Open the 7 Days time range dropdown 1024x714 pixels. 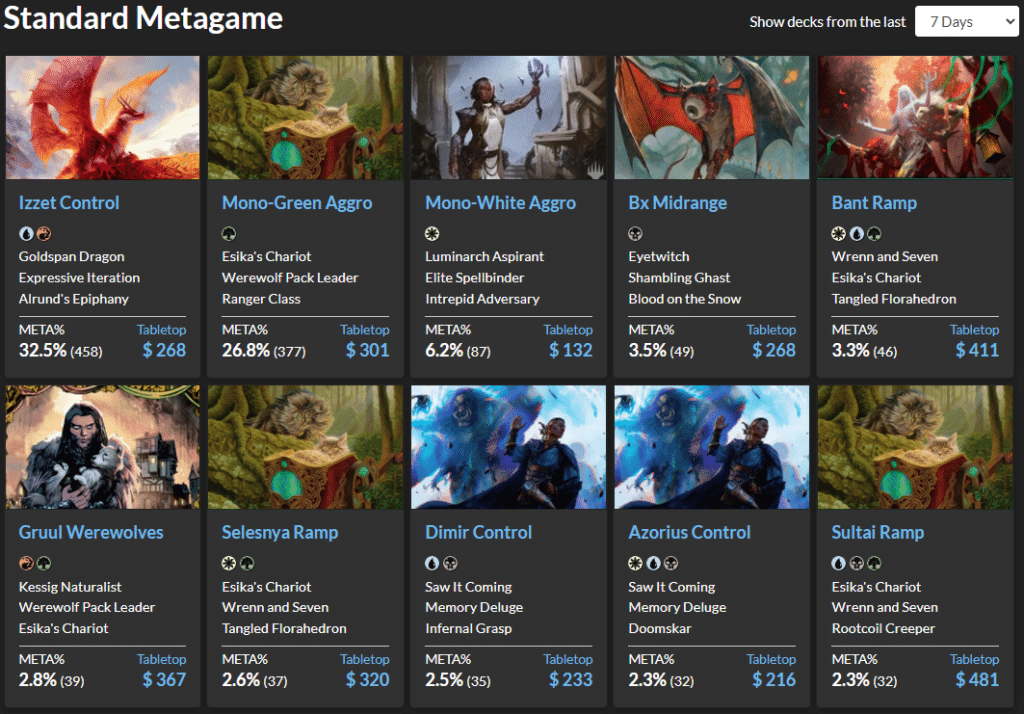pos(966,21)
